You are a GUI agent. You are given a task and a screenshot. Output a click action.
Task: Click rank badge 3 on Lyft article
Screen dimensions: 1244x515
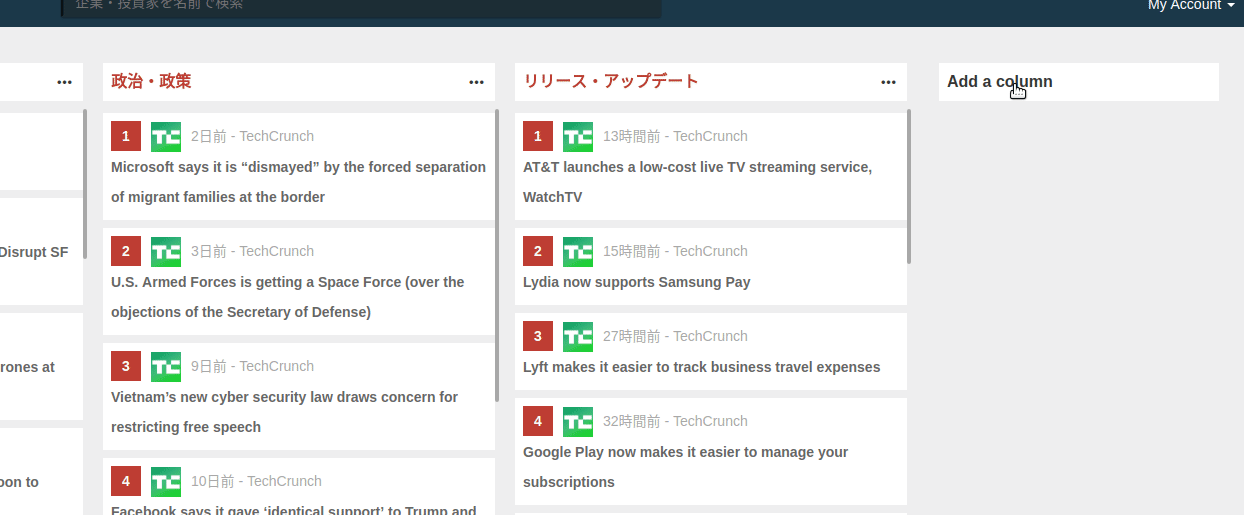coord(538,336)
